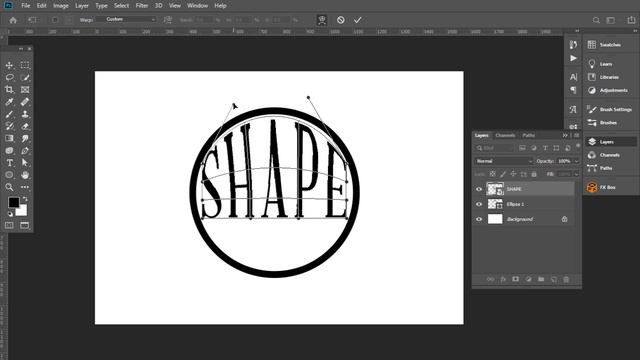Open the search icon in options bar
This screenshot has height=360, width=640.
tap(596, 20)
